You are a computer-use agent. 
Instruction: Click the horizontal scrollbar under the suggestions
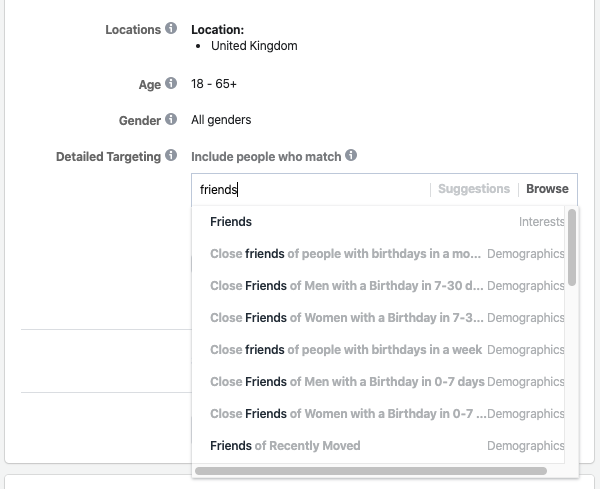(371, 470)
